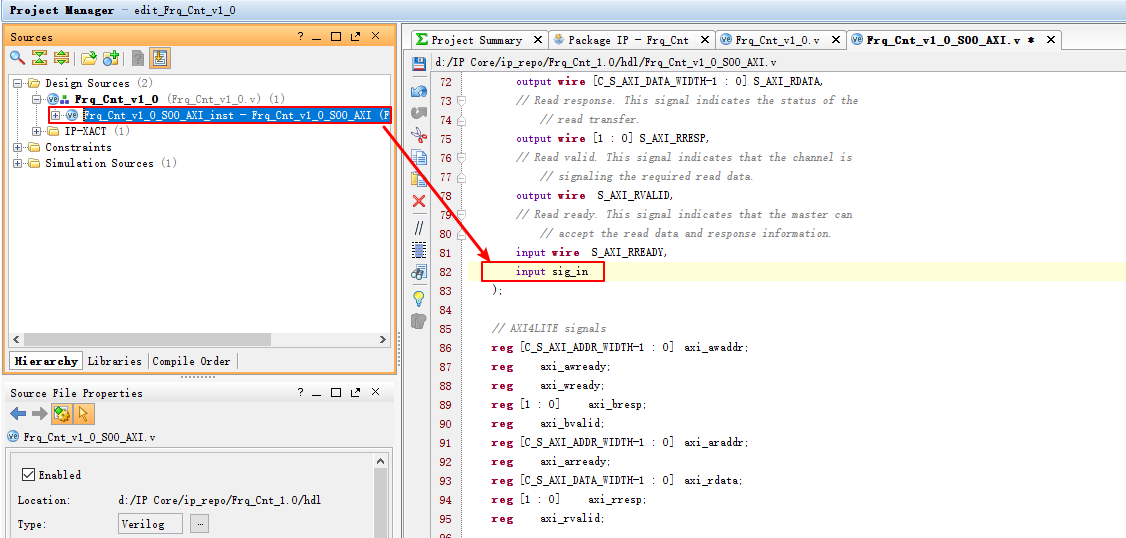
Task: Click the Paste clipboard icon in editor sidebar
Action: coord(419,179)
